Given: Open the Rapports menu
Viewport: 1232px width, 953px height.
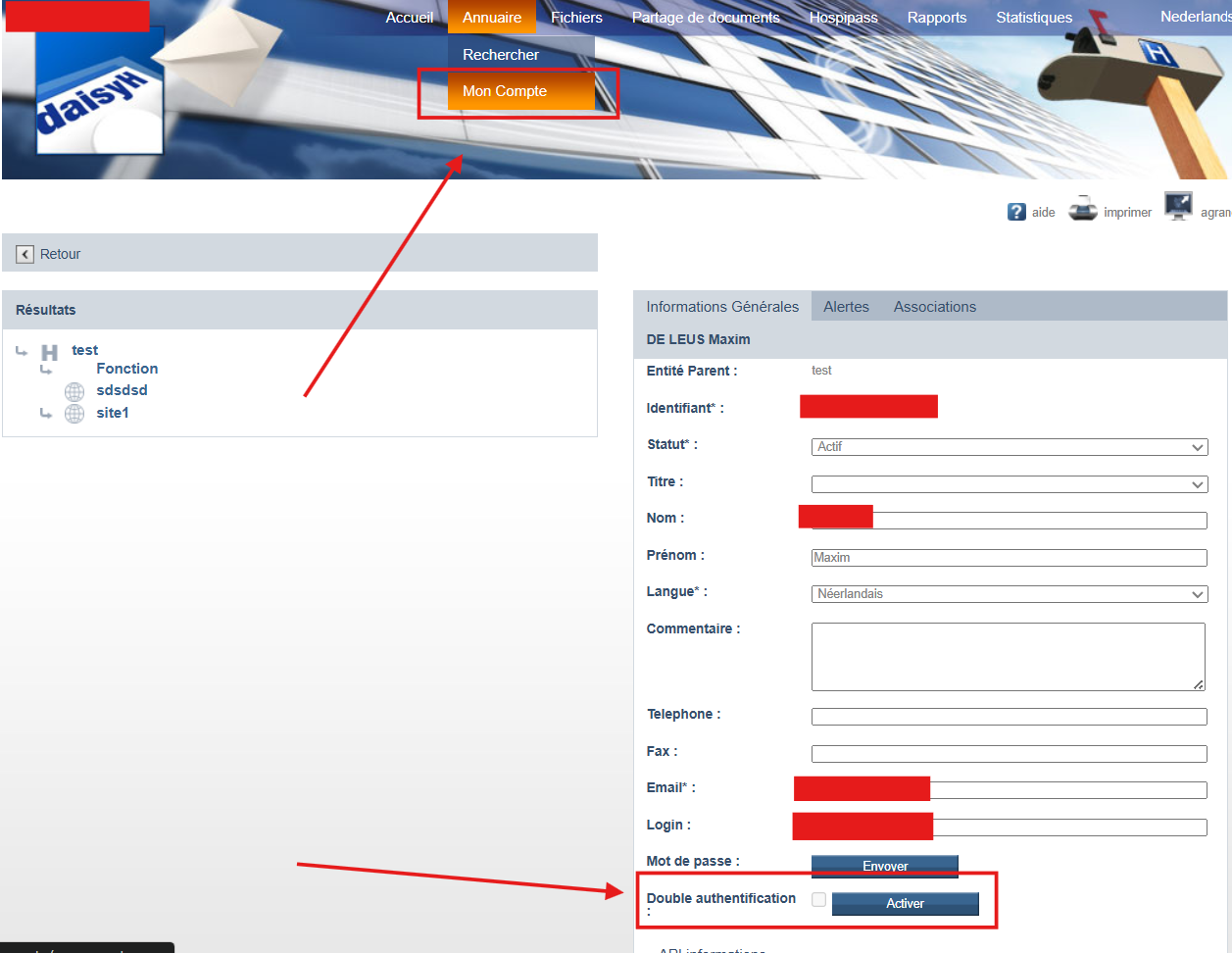Looking at the screenshot, I should pyautogui.click(x=937, y=18).
